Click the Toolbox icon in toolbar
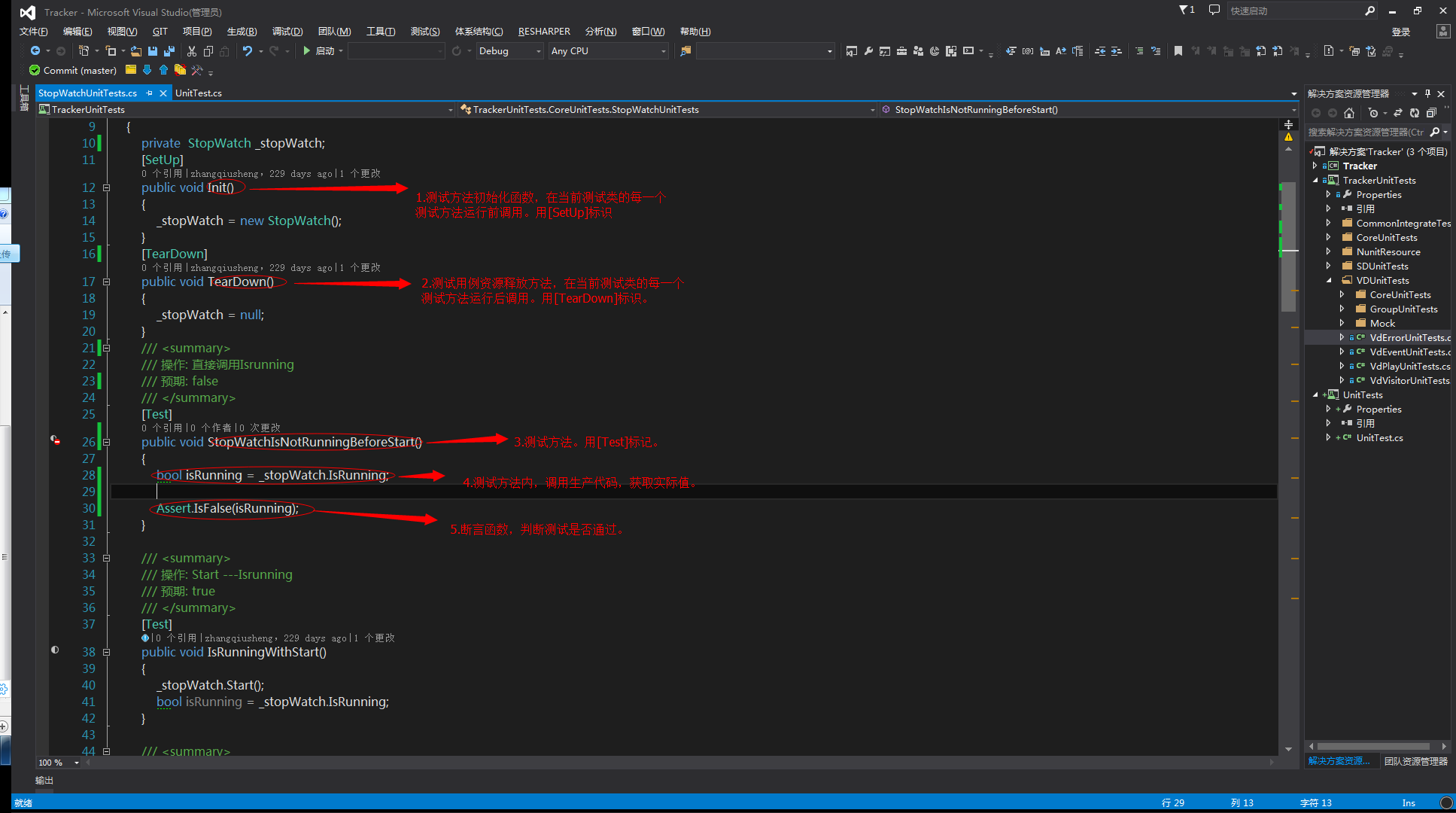Viewport: 1456px width, 813px height. tap(901, 51)
